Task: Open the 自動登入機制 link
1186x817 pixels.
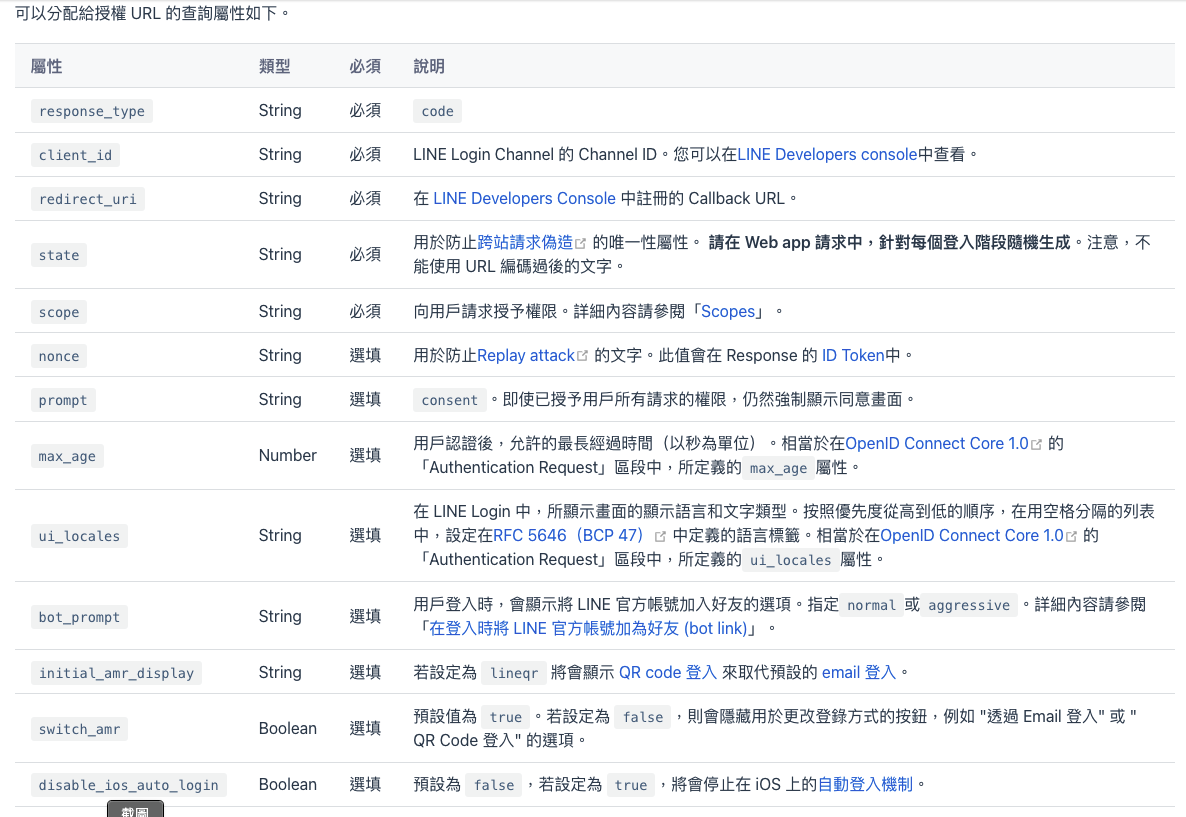Action: click(865, 784)
